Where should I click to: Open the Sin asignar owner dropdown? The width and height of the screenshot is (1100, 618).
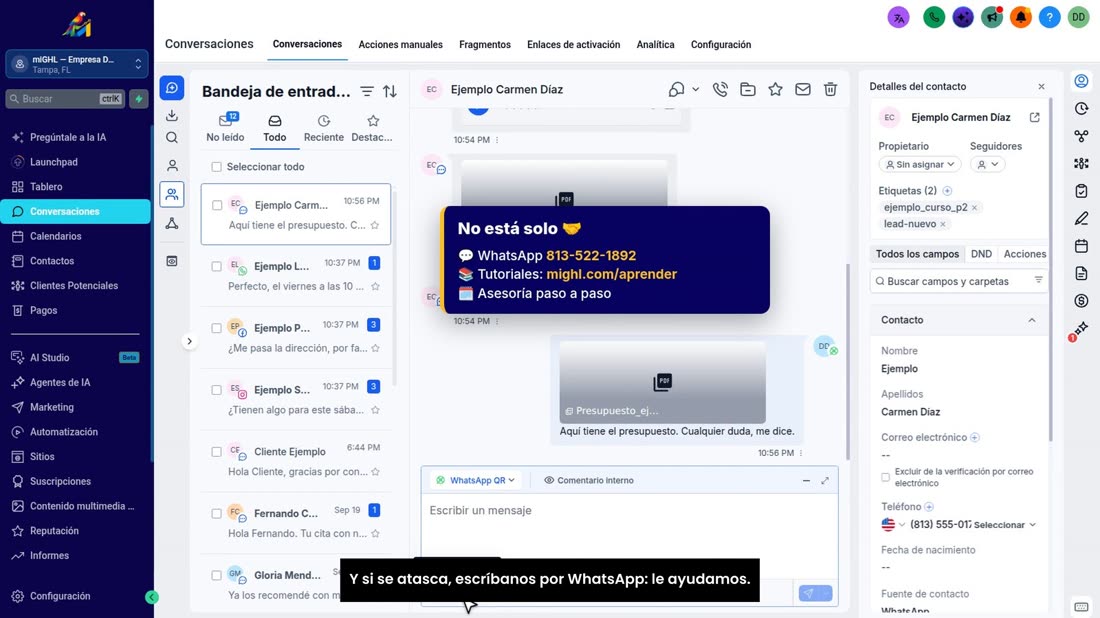pyautogui.click(x=920, y=164)
